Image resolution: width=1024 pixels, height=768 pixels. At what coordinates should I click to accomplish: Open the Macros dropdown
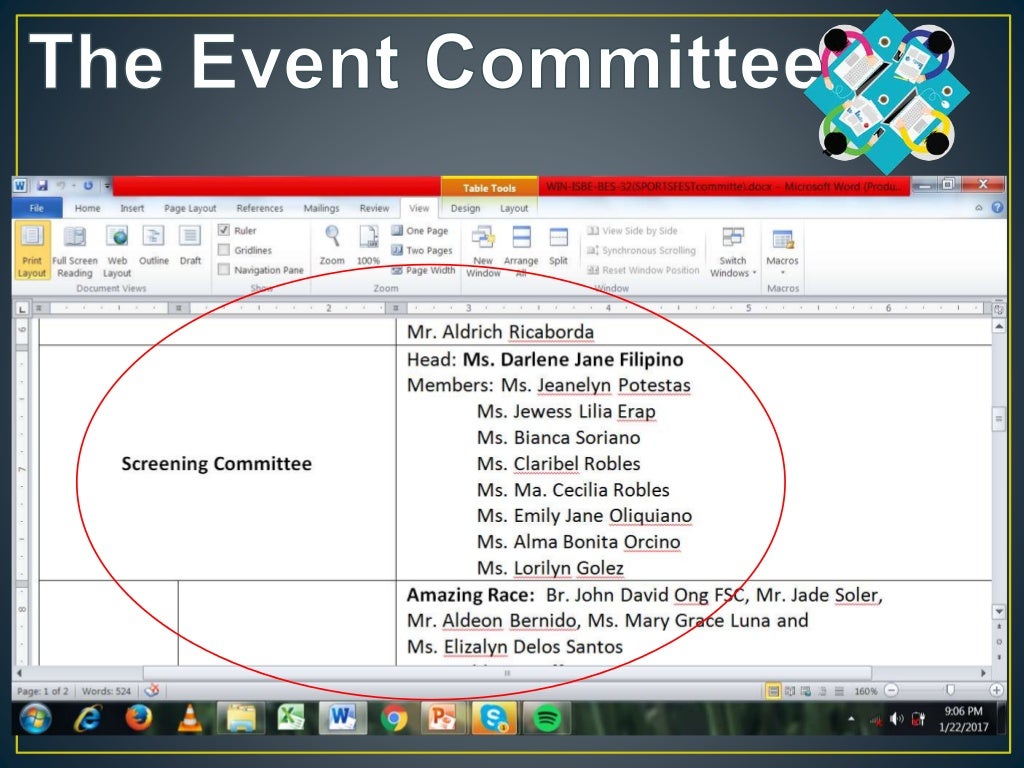pos(782,251)
